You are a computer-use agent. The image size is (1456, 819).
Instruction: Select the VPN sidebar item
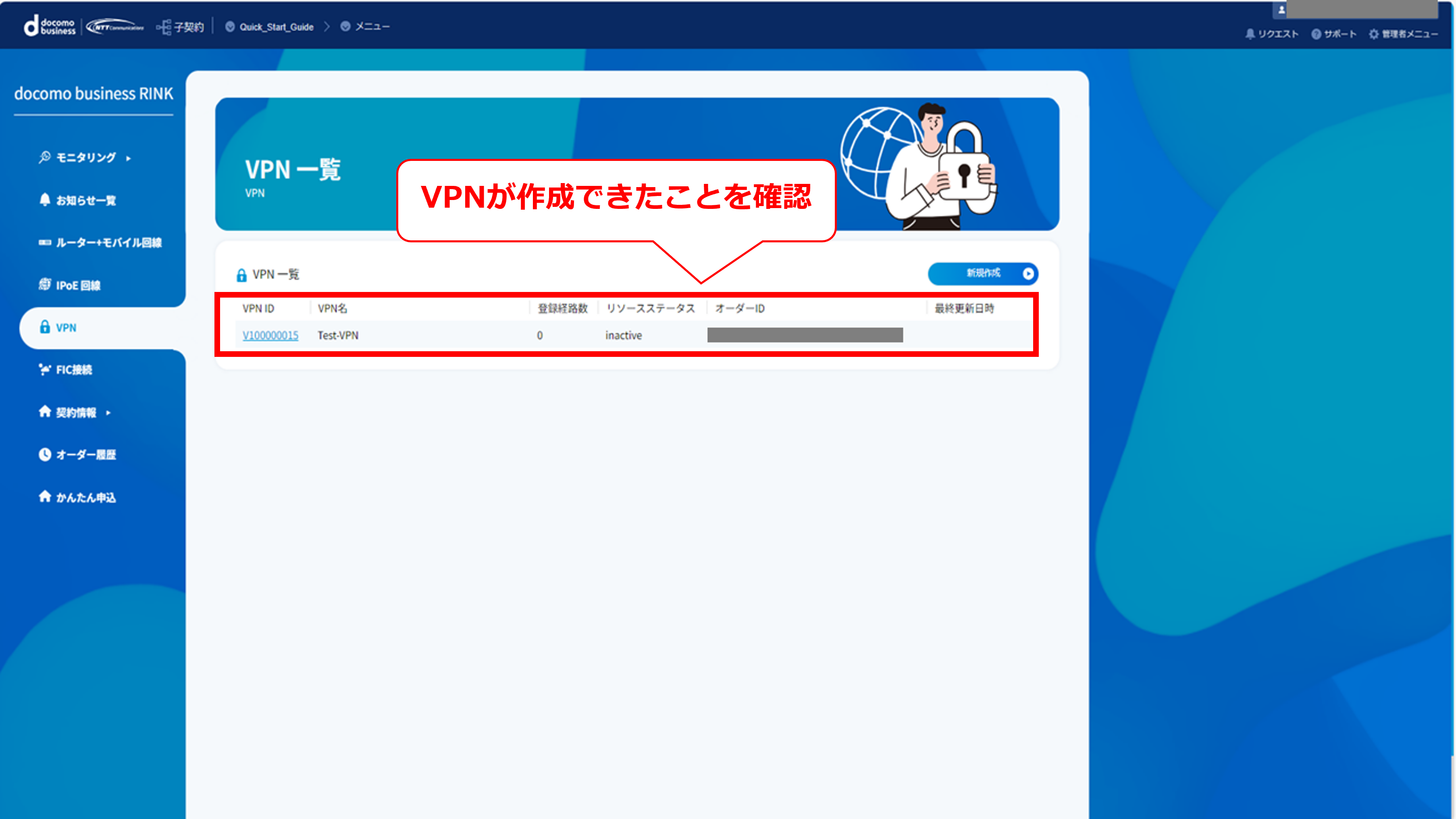click(102, 327)
